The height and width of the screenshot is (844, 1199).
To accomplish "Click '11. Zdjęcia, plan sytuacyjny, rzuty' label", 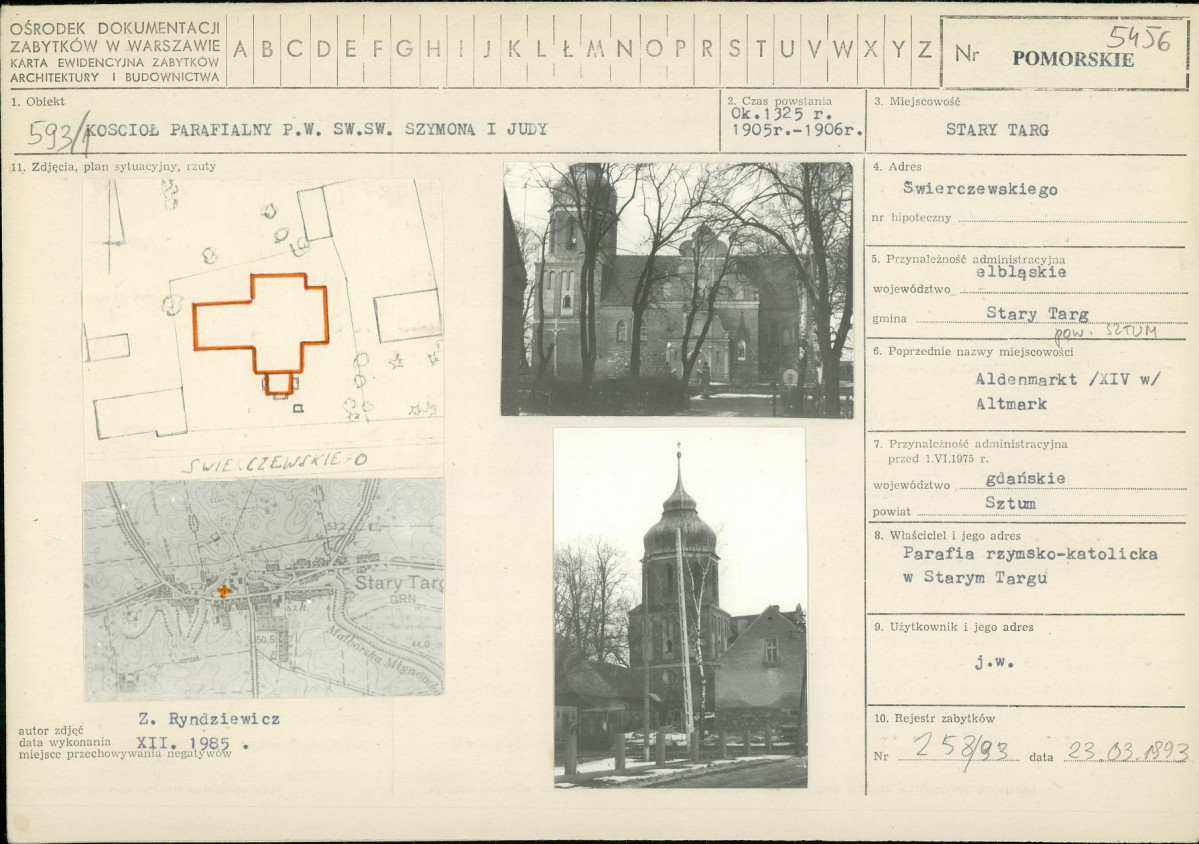I will pyautogui.click(x=113, y=166).
